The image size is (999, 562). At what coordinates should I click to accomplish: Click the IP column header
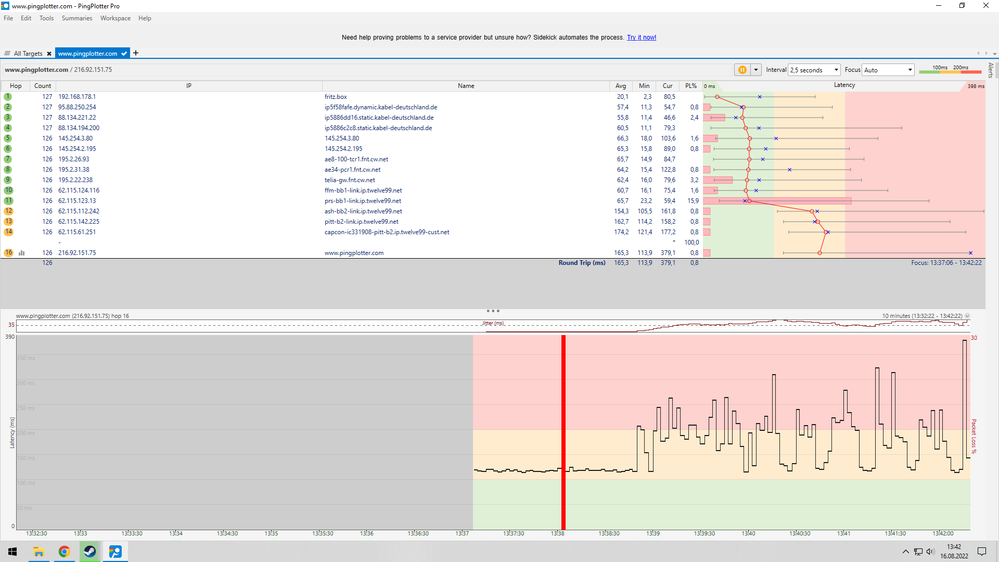[189, 86]
